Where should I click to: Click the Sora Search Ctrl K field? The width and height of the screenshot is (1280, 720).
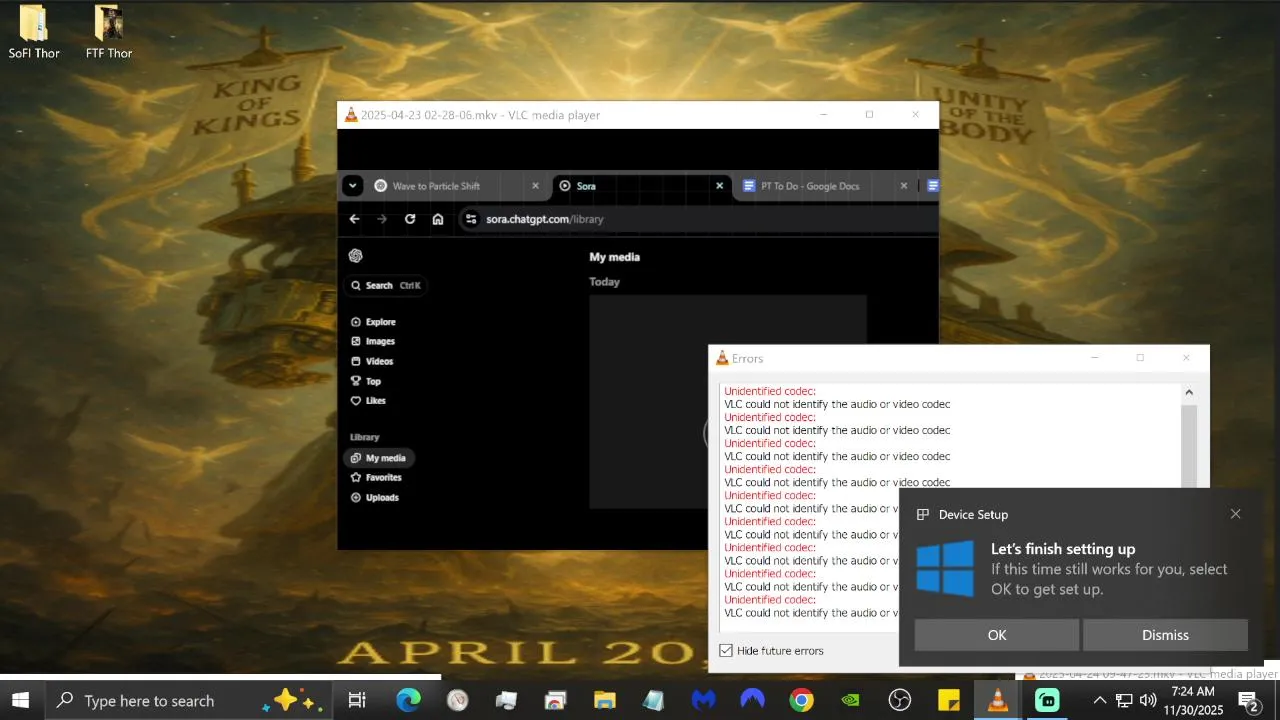coord(386,286)
